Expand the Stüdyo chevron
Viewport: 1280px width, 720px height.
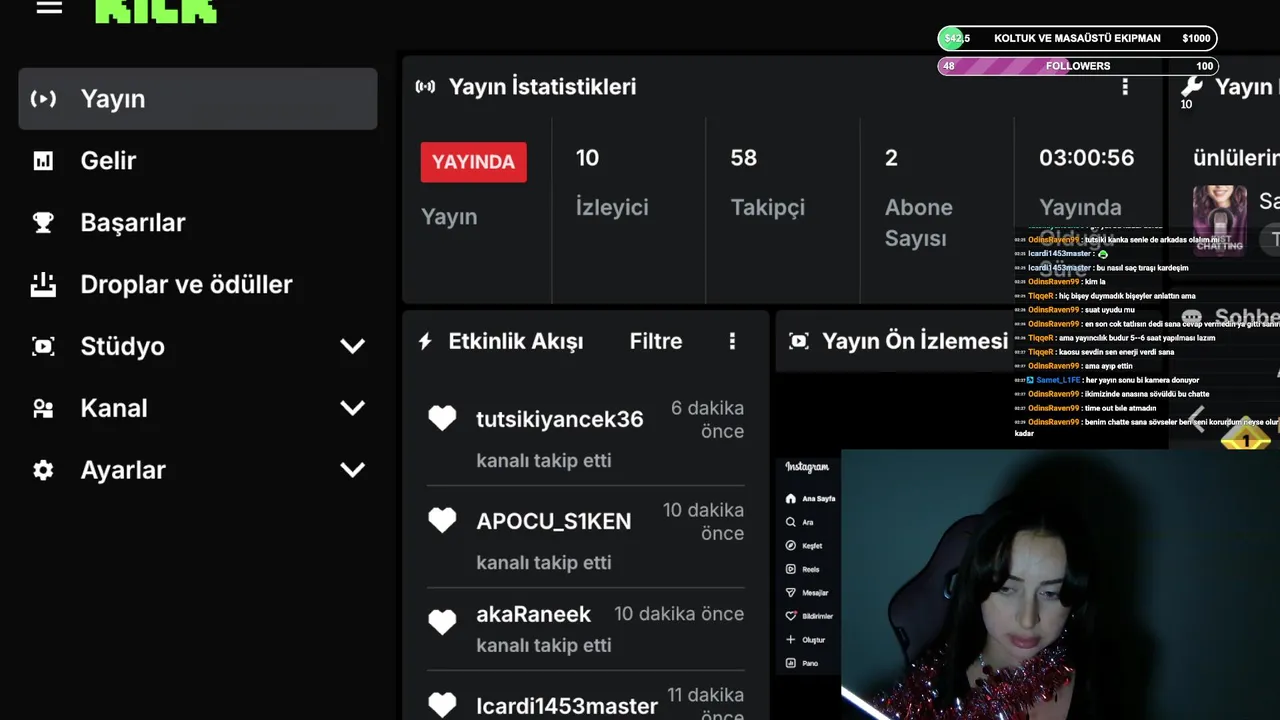[x=352, y=347]
